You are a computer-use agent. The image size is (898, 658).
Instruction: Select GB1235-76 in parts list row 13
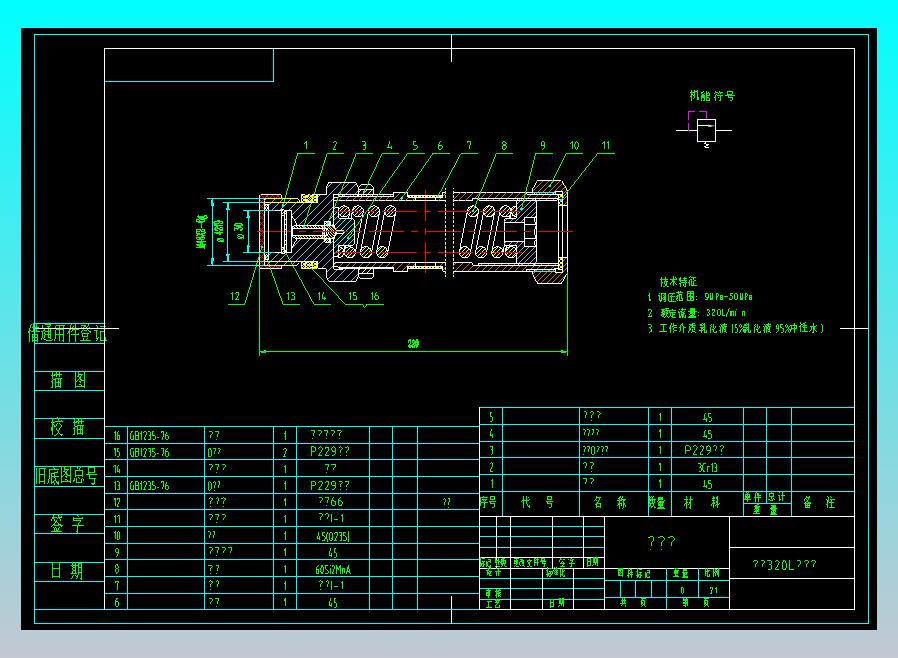click(x=149, y=486)
